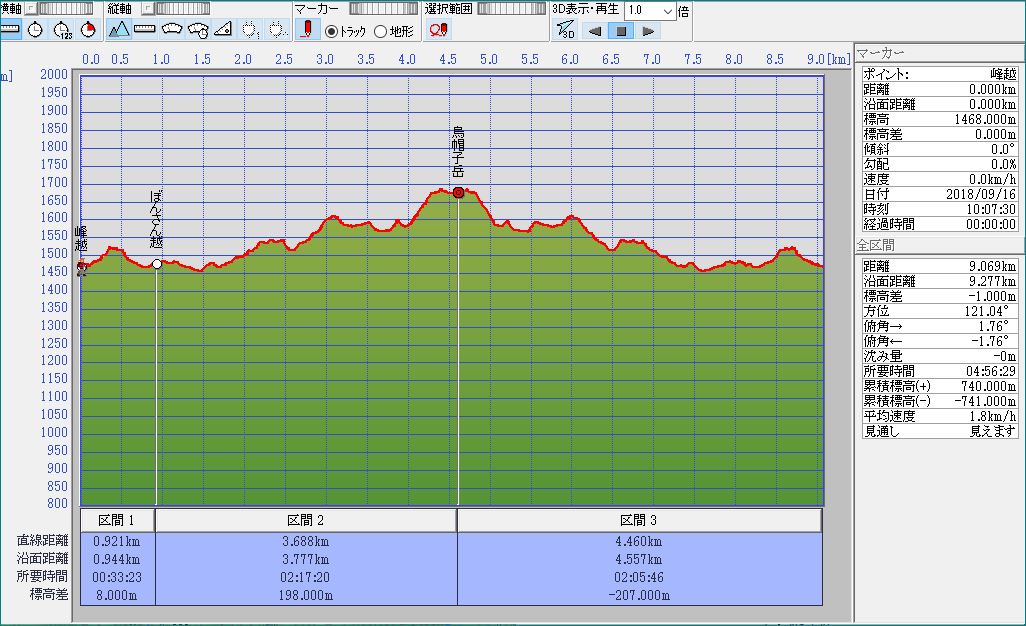
Task: Select the first heart-rate vertical axis icon
Action: tap(251, 29)
